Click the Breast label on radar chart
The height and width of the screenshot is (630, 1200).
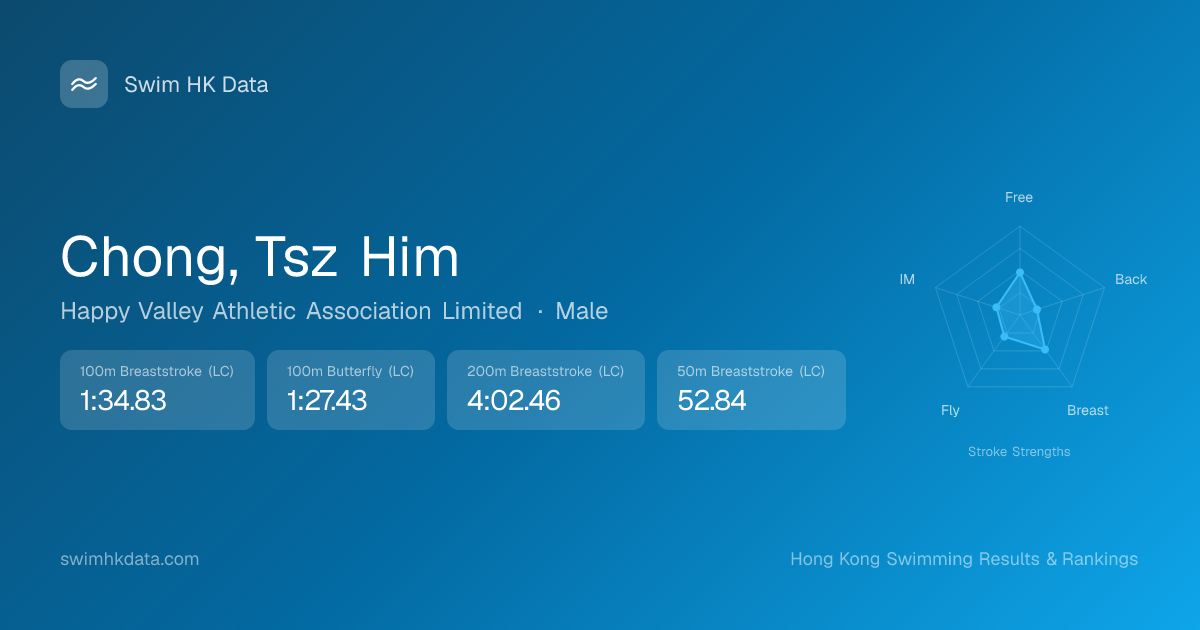(1088, 410)
